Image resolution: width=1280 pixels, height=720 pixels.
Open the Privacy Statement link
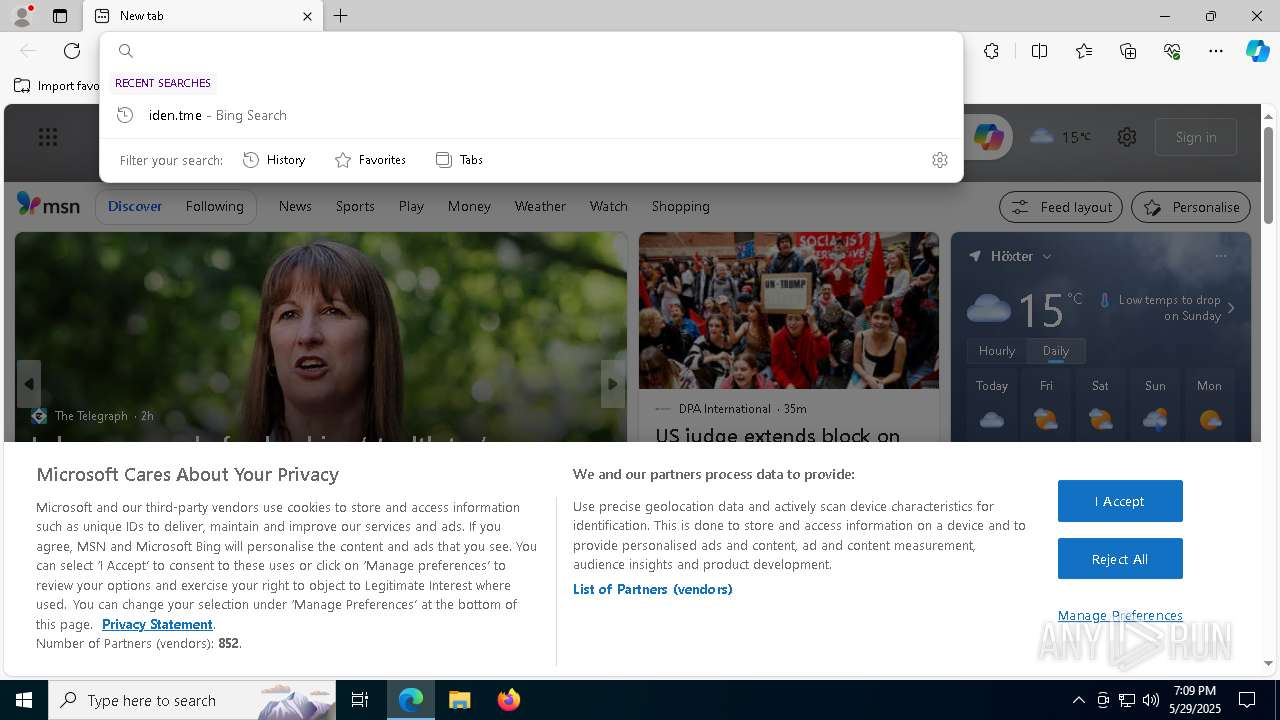tap(157, 624)
